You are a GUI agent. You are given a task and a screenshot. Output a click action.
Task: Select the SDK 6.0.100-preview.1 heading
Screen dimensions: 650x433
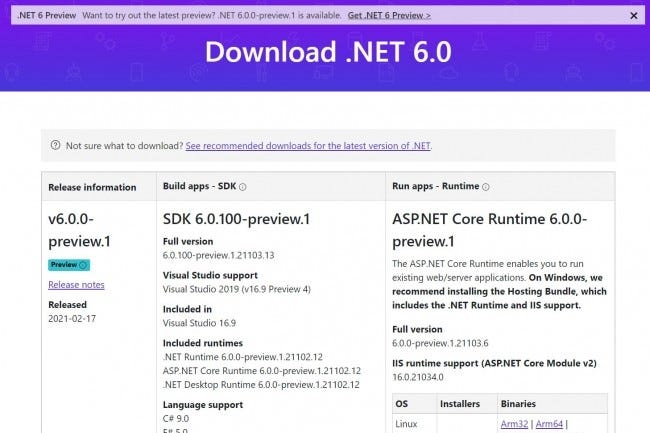pos(236,219)
